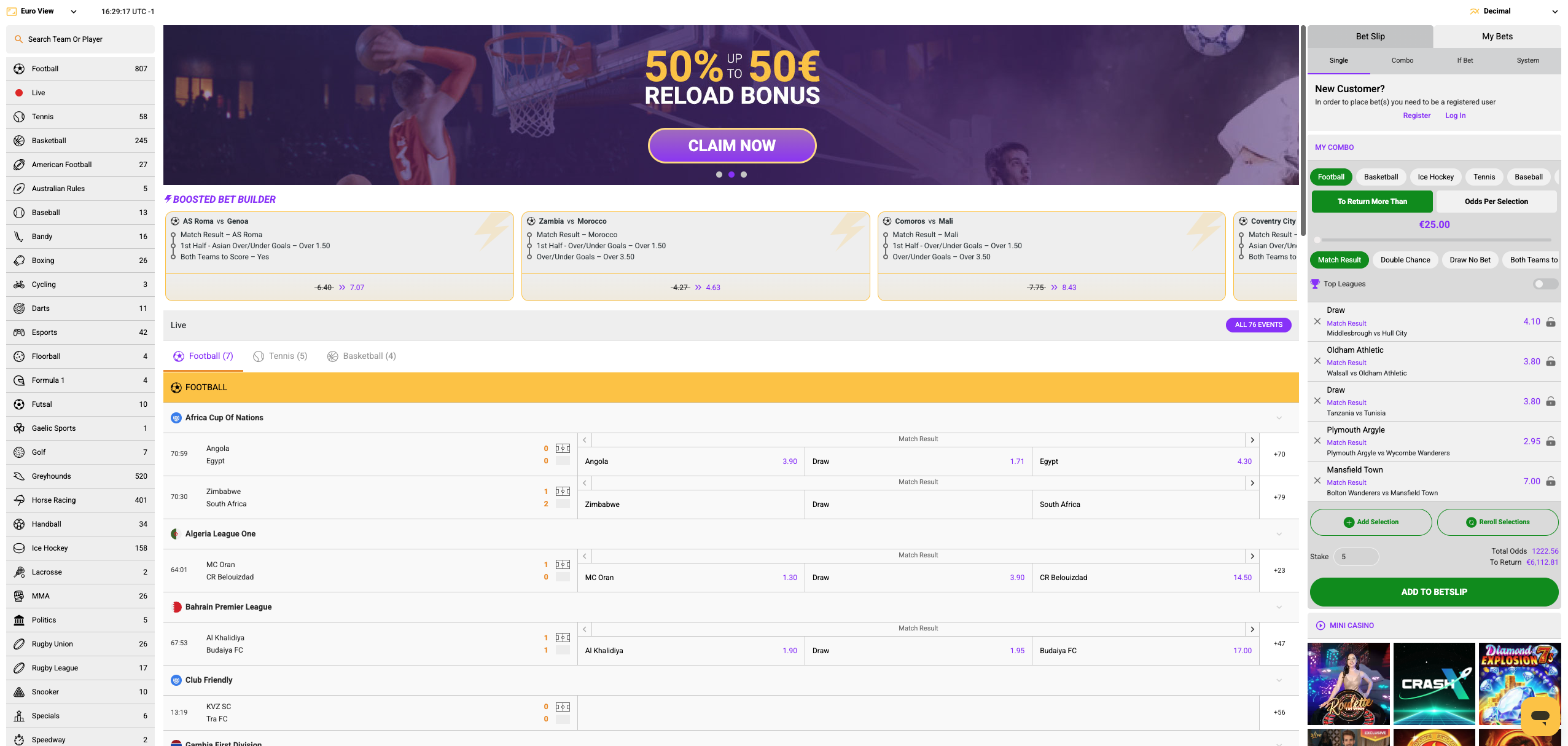Select the Match Result market pill

[x=1339, y=259]
